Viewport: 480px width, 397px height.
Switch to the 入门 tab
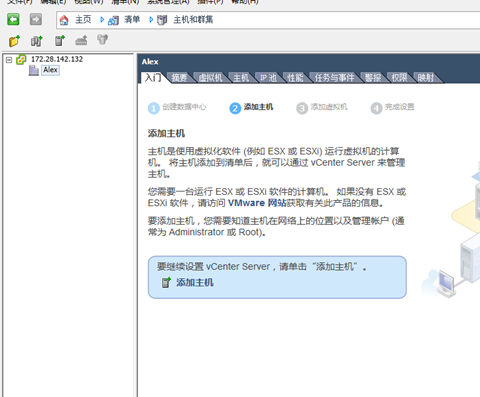click(x=153, y=78)
